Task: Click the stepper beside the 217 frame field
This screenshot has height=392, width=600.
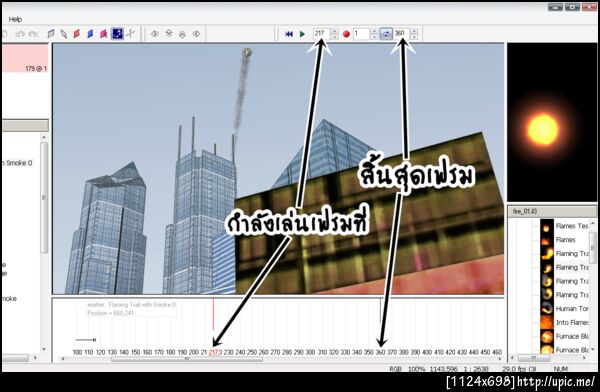Action: [335, 34]
